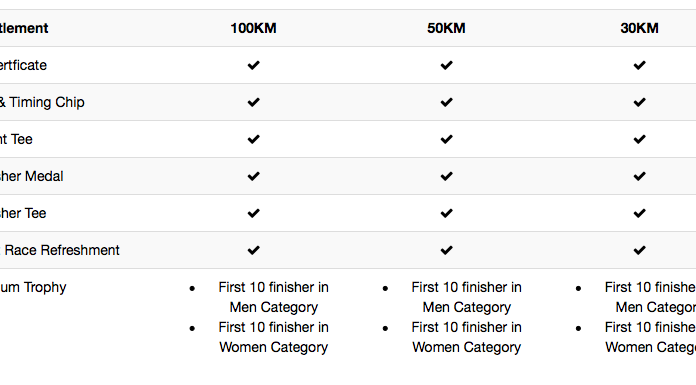This screenshot has height=385, width=696.
Task: Click the Timing Chip row label
Action: [x=42, y=103]
